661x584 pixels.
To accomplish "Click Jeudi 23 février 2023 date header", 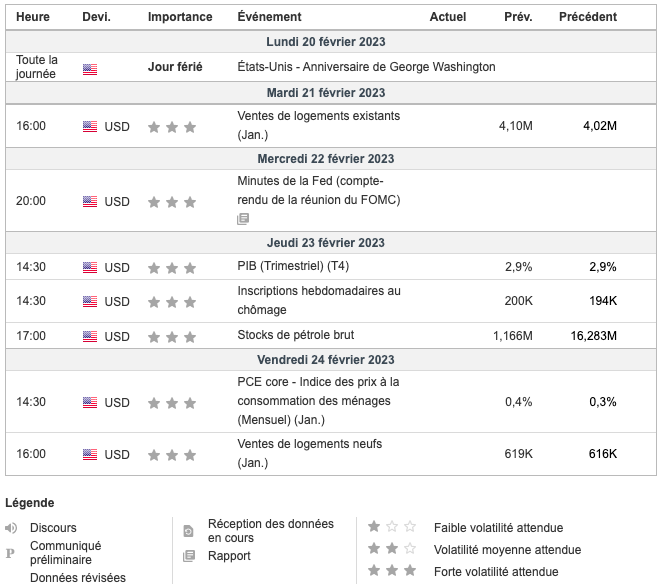I will click(326, 242).
